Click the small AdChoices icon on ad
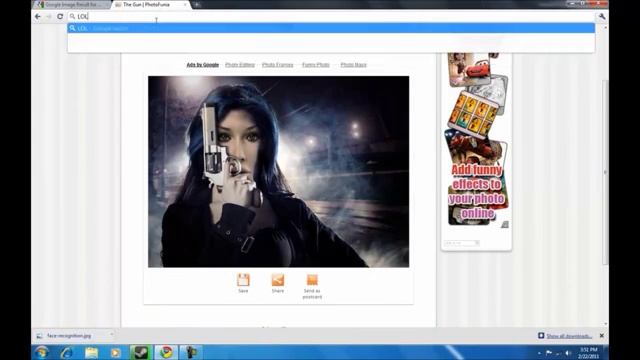The image size is (640, 360). click(505, 224)
